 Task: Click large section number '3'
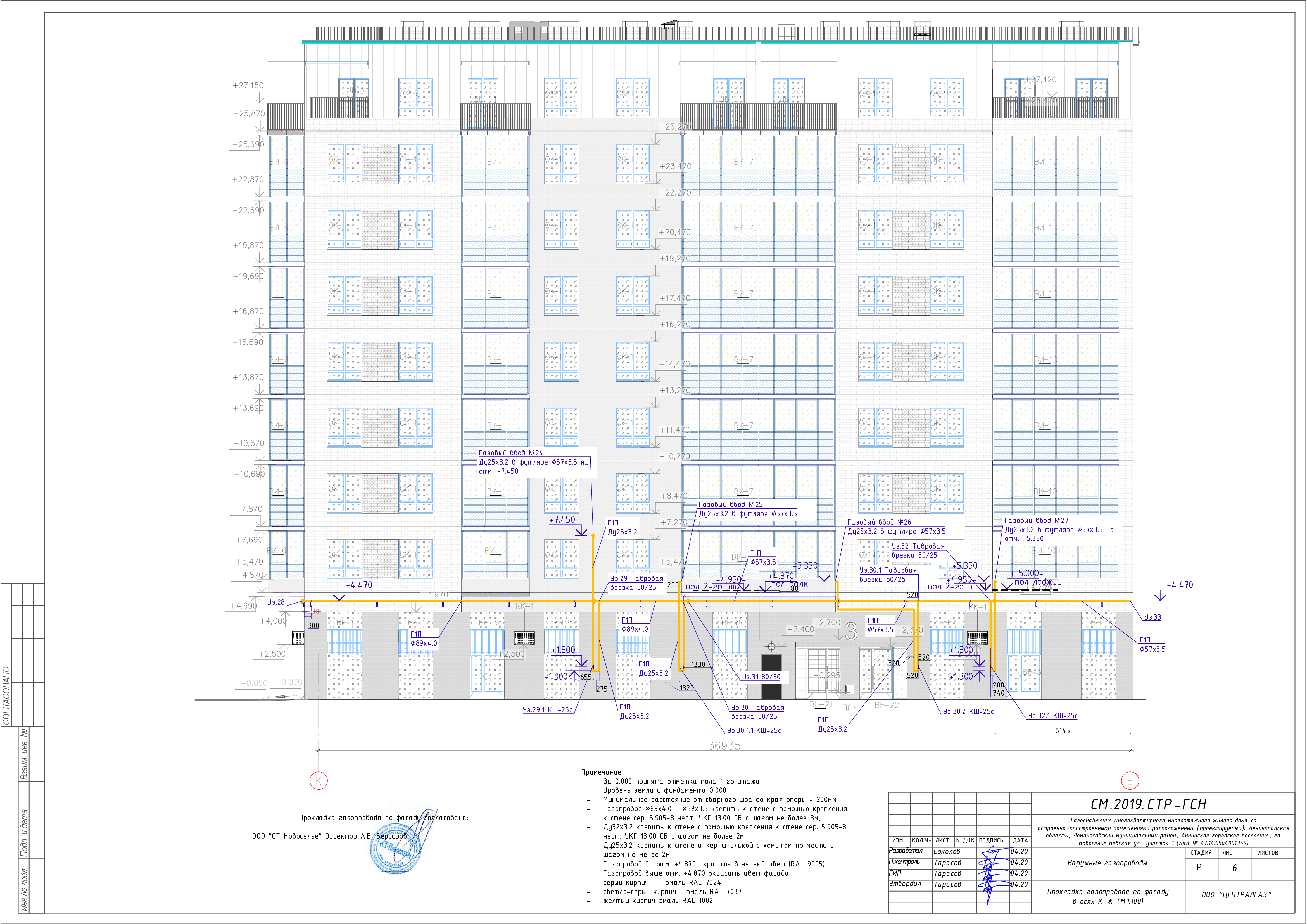pyautogui.click(x=851, y=632)
